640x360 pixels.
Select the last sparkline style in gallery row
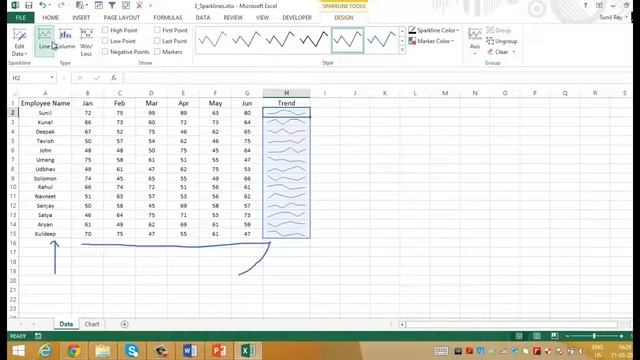(x=381, y=40)
